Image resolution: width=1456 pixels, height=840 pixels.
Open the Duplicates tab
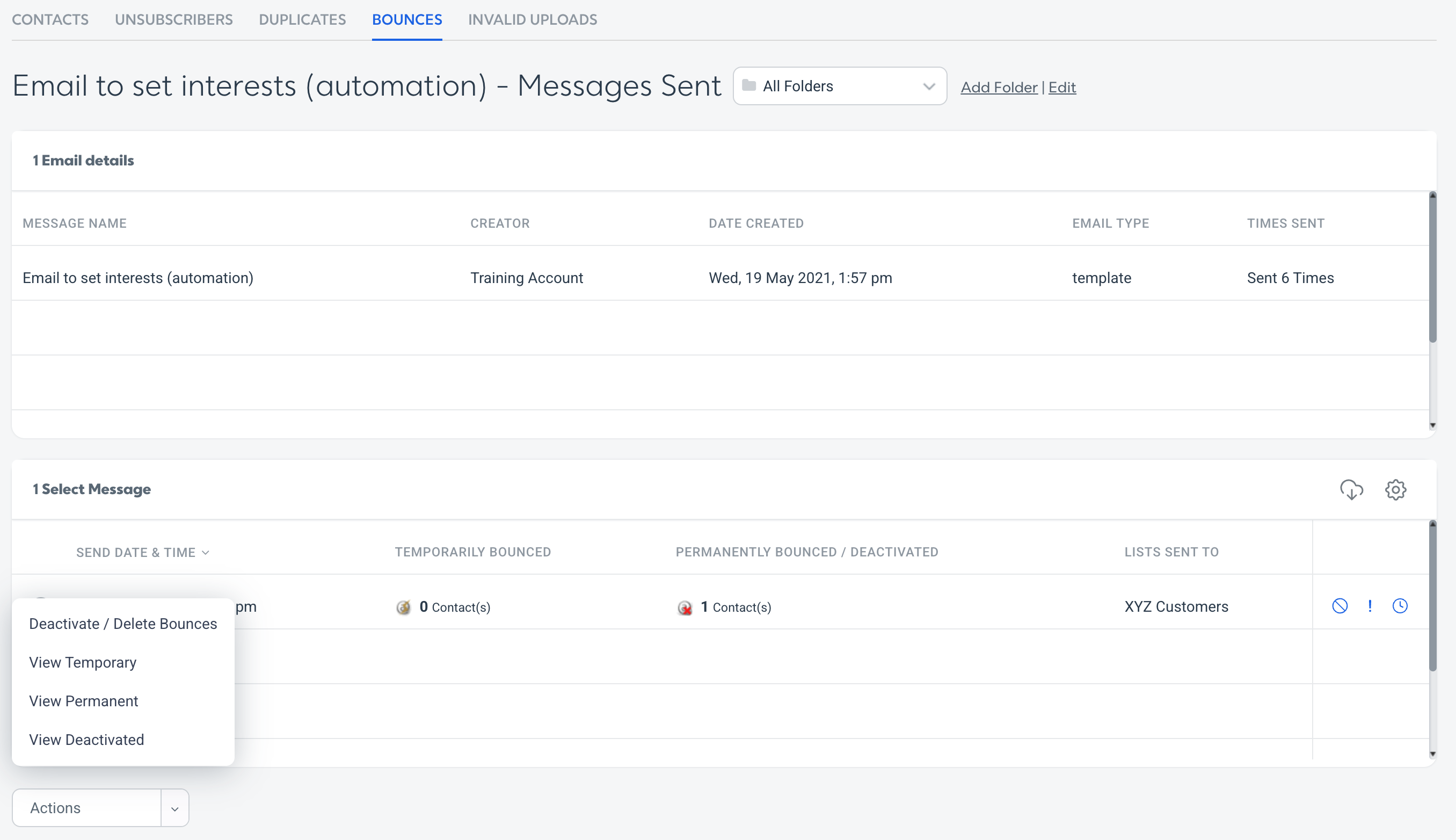pos(302,20)
